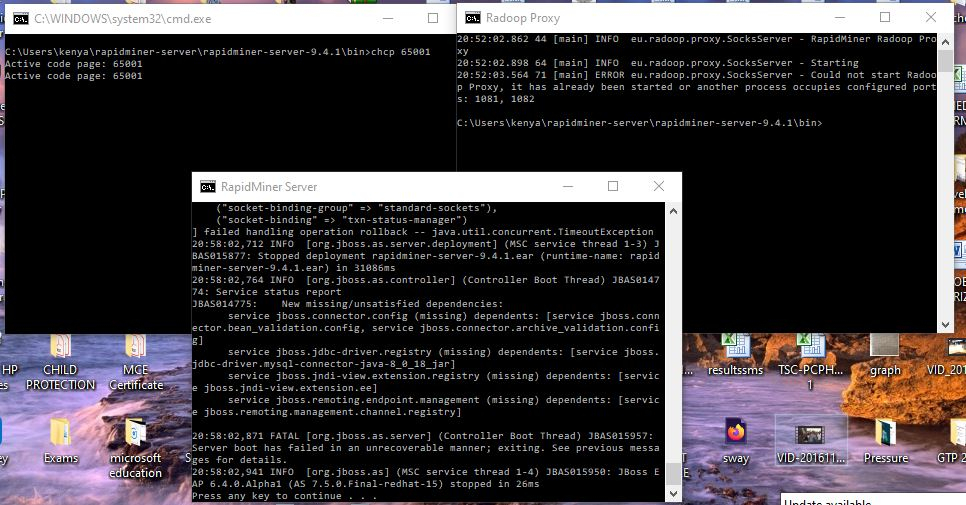Click the SocksServer 'Starting' log line

tap(657, 63)
